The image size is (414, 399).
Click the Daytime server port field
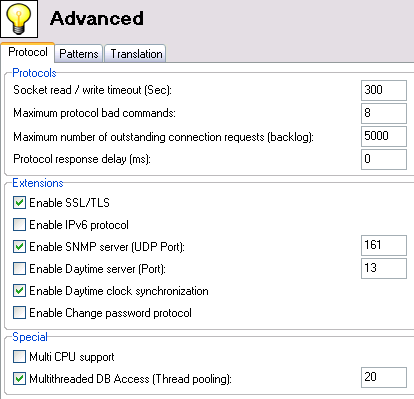coord(384,268)
